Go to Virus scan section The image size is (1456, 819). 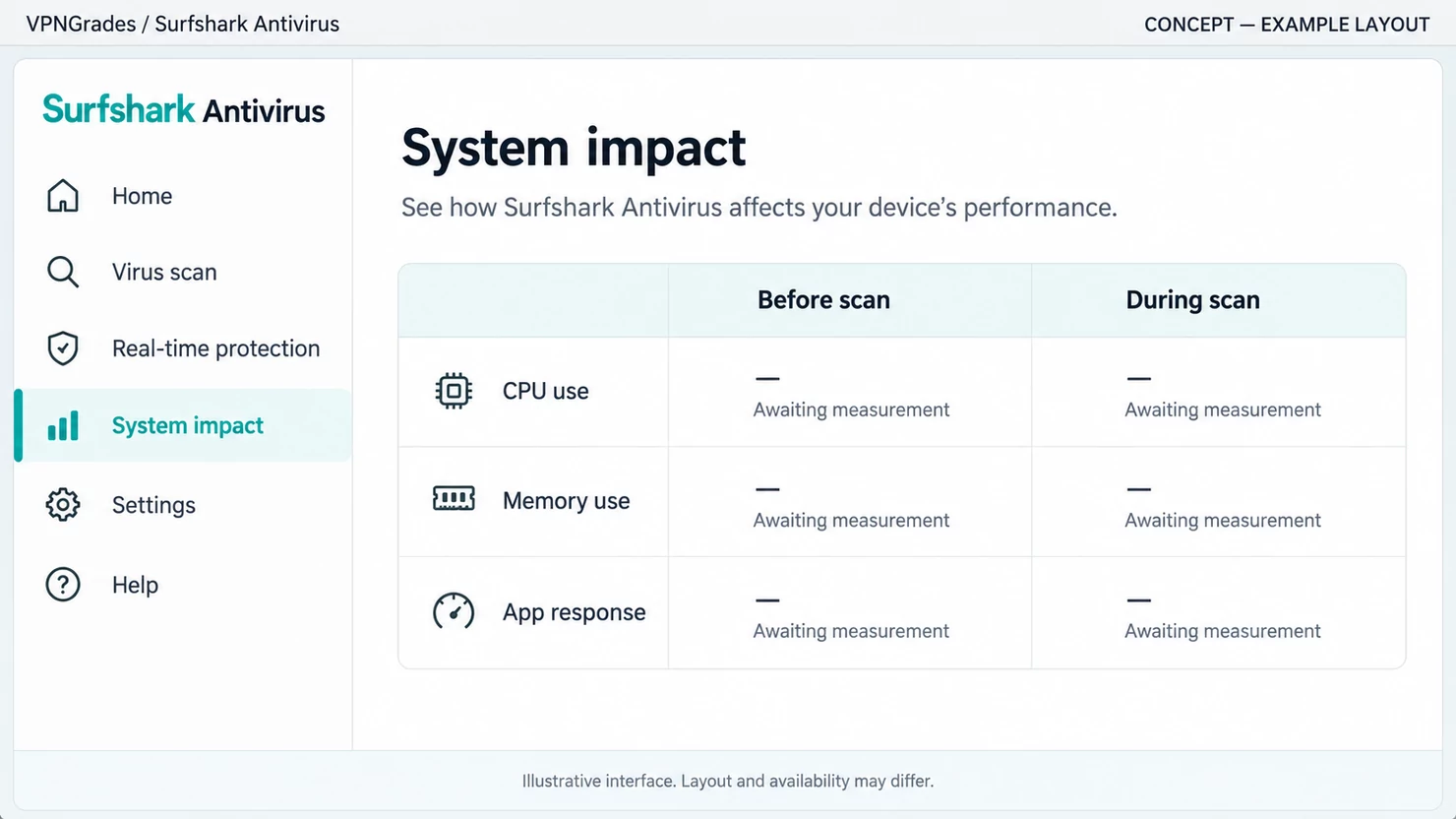click(184, 272)
